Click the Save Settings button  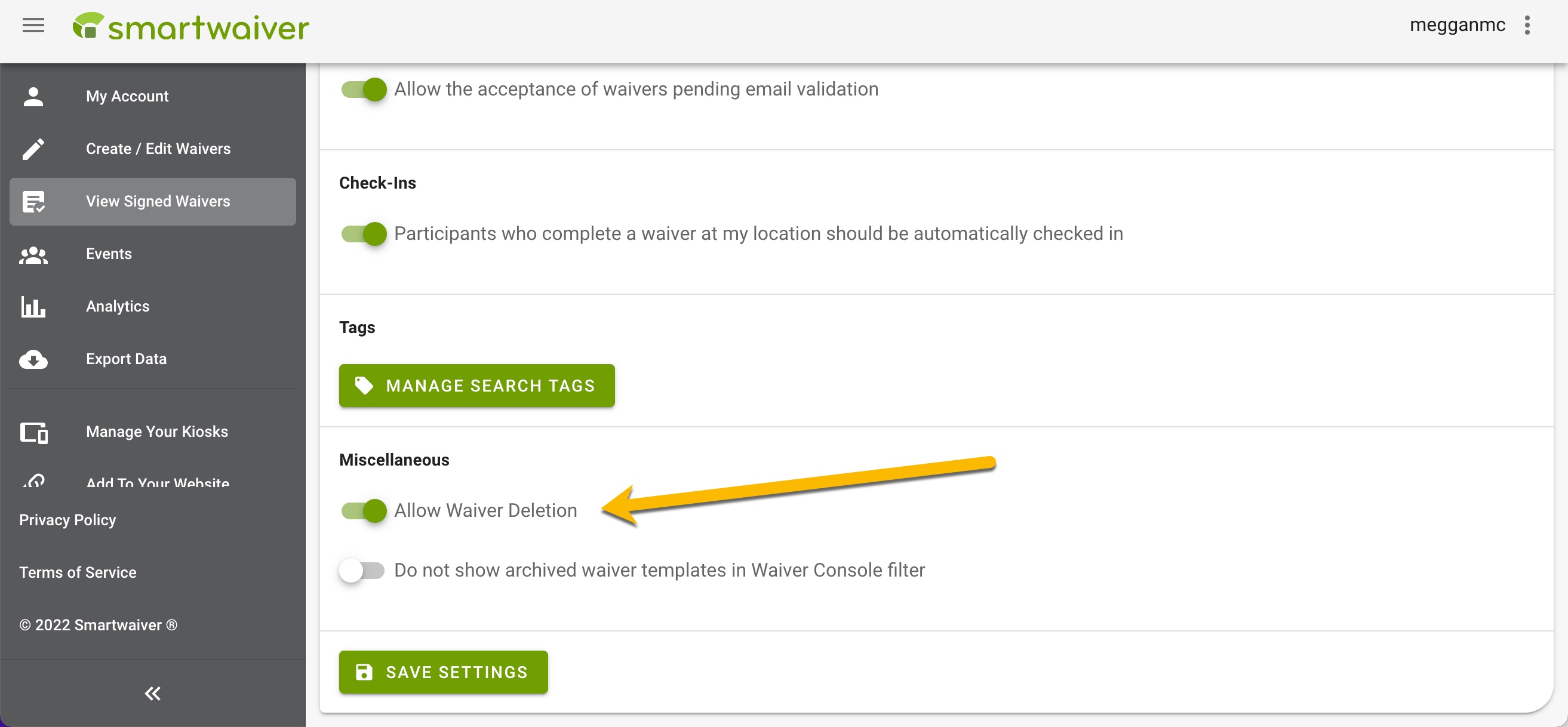(443, 672)
